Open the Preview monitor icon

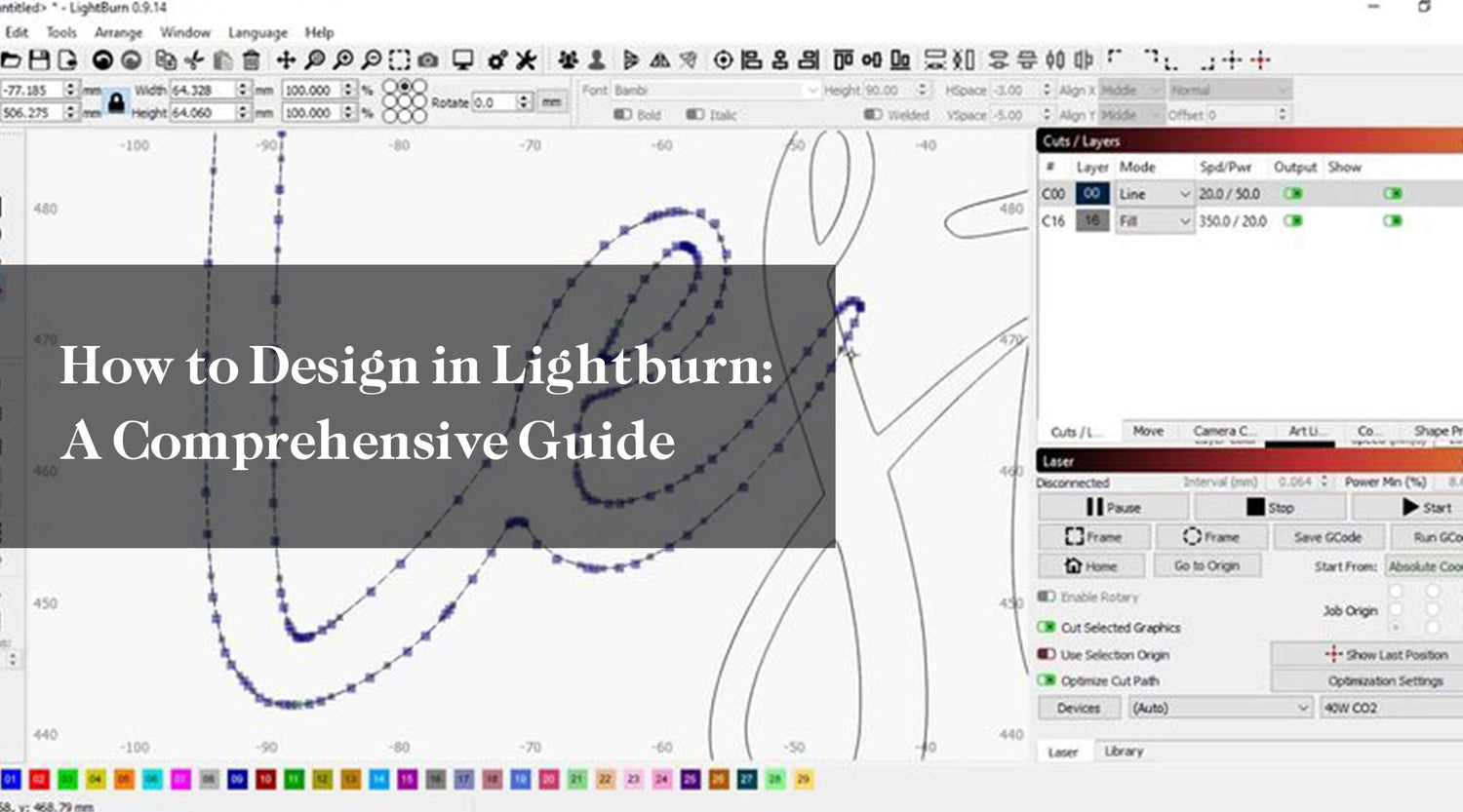(x=462, y=60)
